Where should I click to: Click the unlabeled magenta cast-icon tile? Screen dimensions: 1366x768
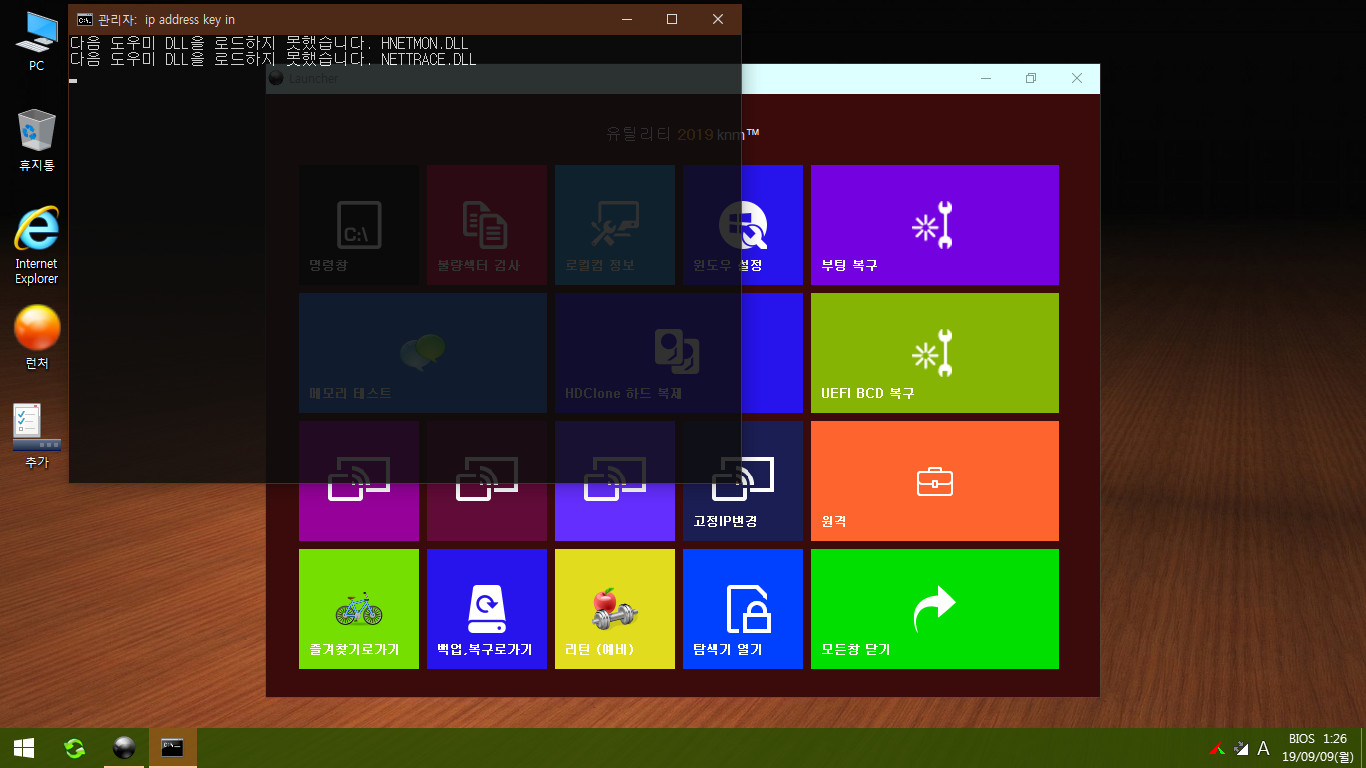(x=359, y=481)
